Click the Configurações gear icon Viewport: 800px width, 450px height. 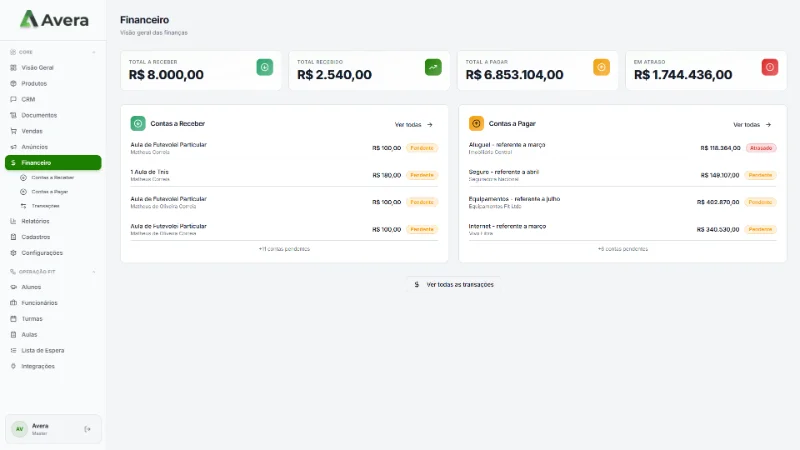[x=13, y=253]
